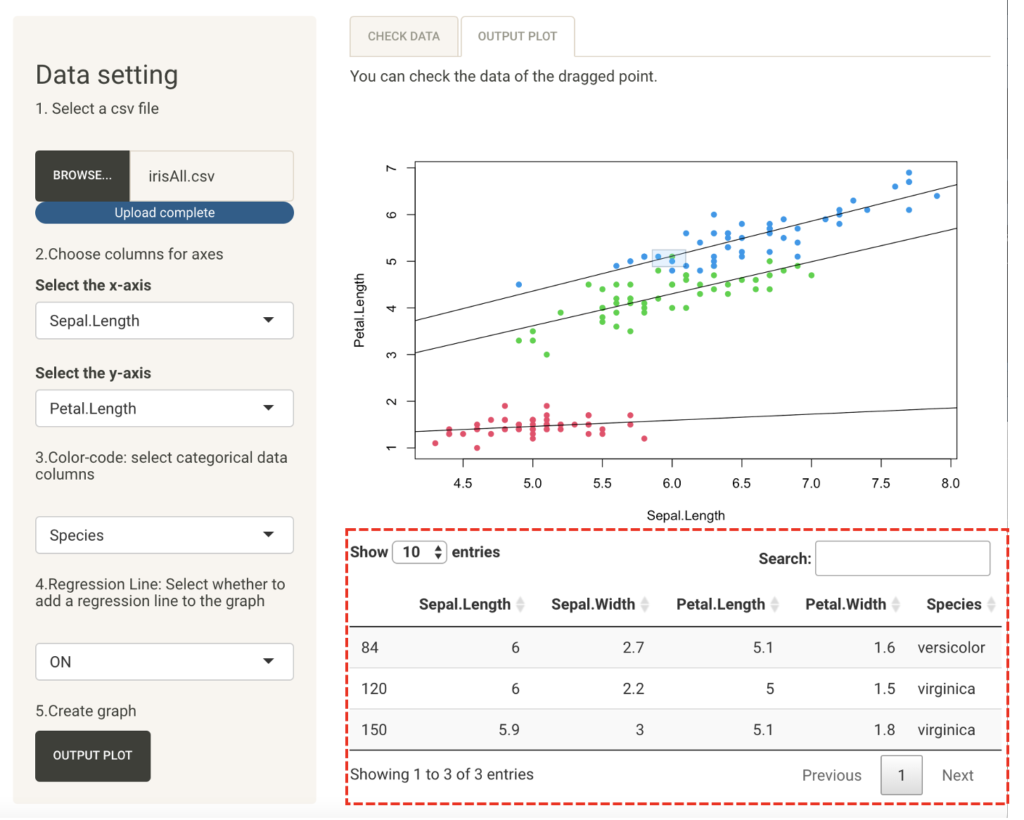1024x820 pixels.
Task: Click the OUTPUT PLOT button in sidebar
Action: (x=92, y=755)
